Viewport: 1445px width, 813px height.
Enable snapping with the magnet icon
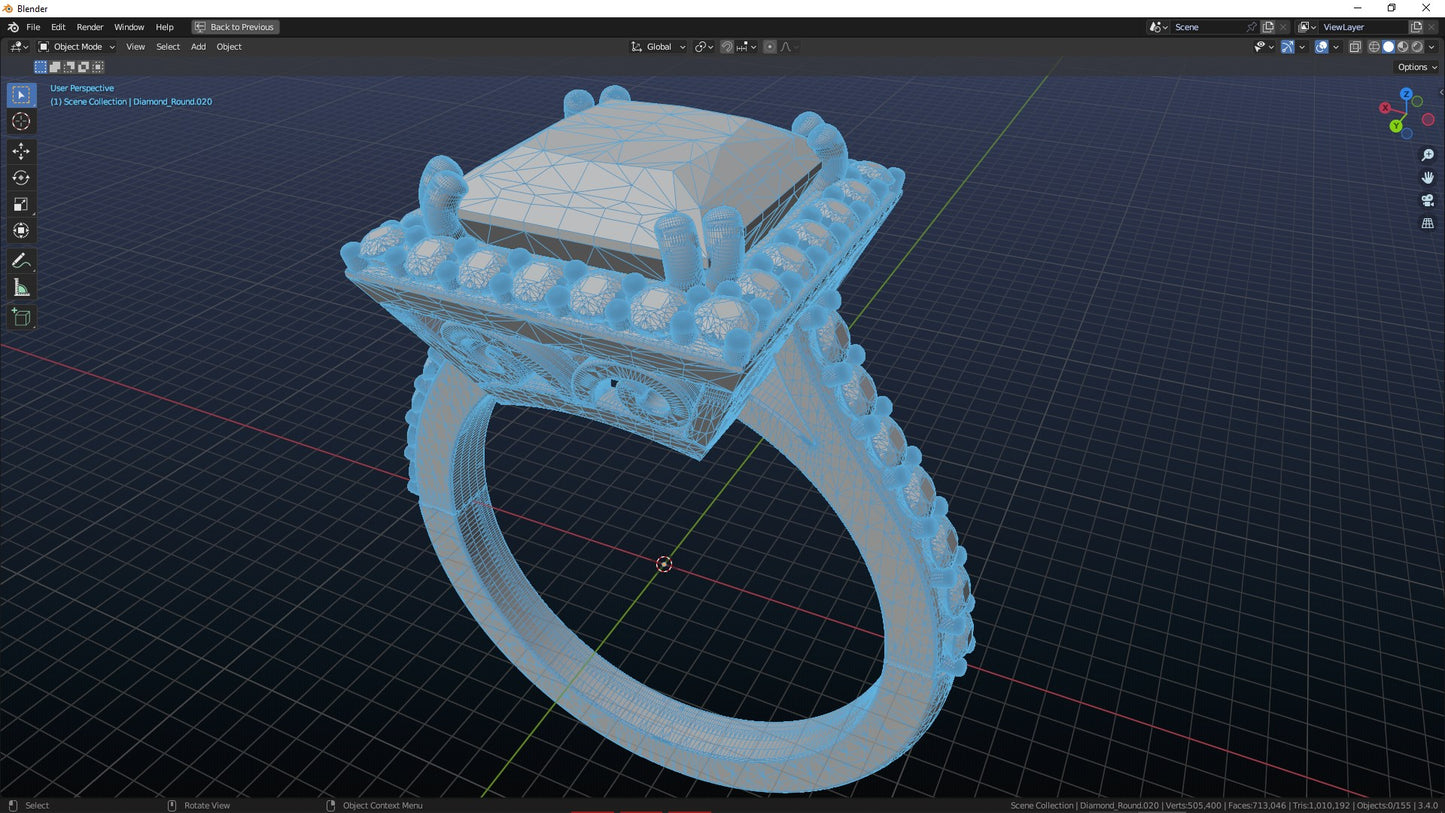tap(727, 47)
